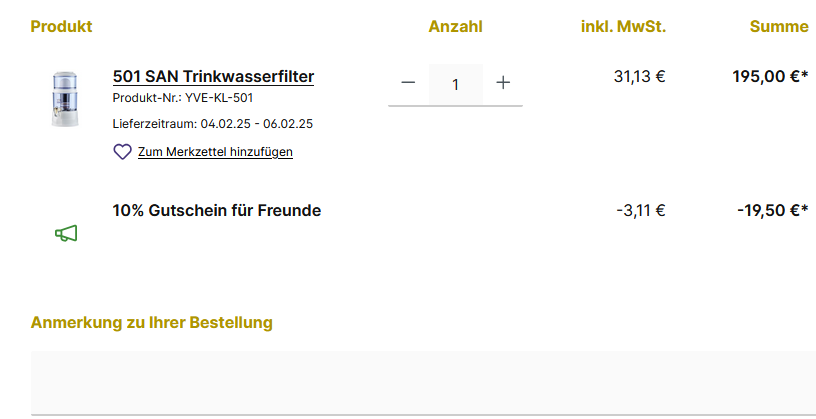This screenshot has width=816, height=419.
Task: Click the 'Anzahl' column header
Action: click(x=455, y=26)
